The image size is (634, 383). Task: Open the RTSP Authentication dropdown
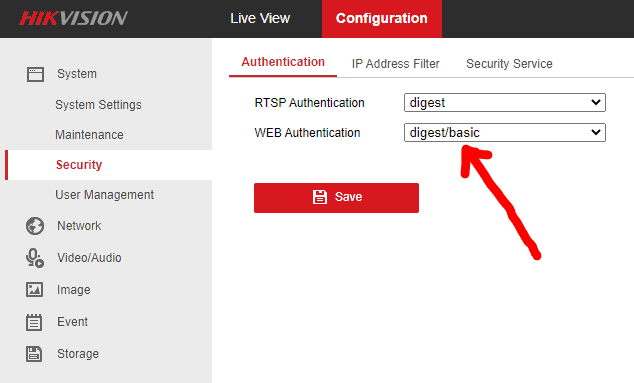click(x=505, y=102)
